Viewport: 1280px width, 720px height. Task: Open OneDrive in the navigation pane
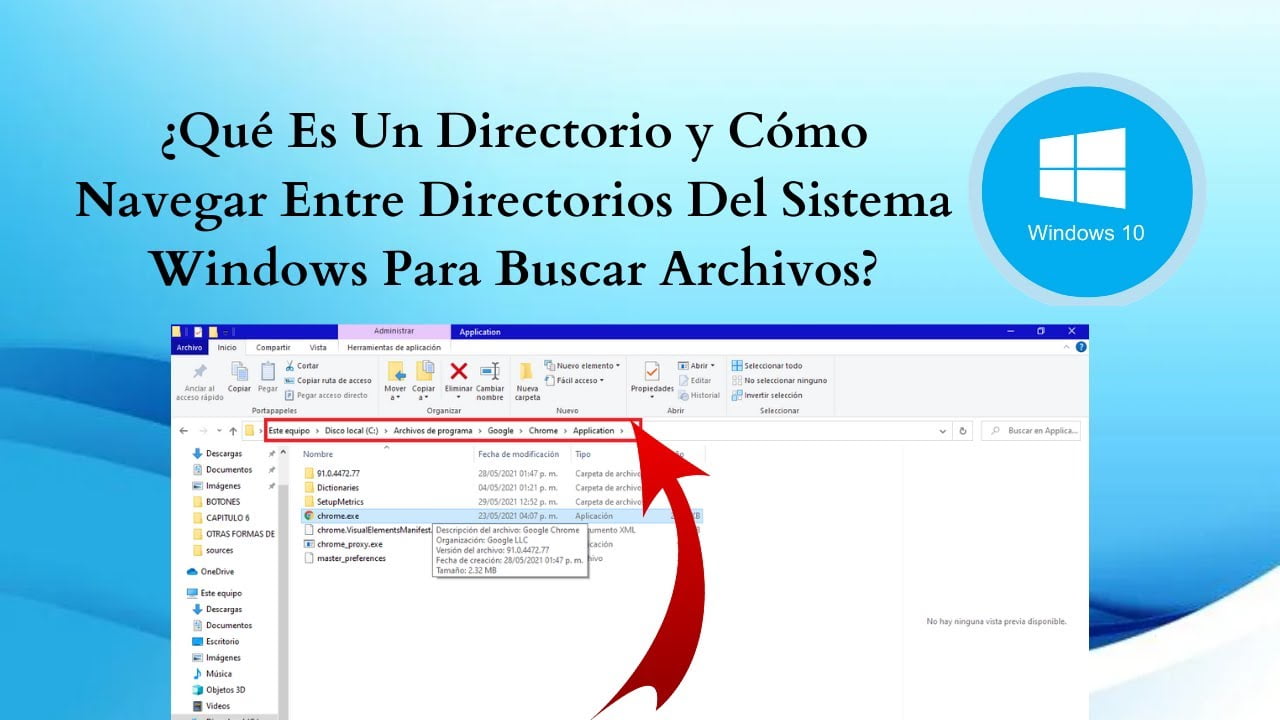(x=210, y=572)
